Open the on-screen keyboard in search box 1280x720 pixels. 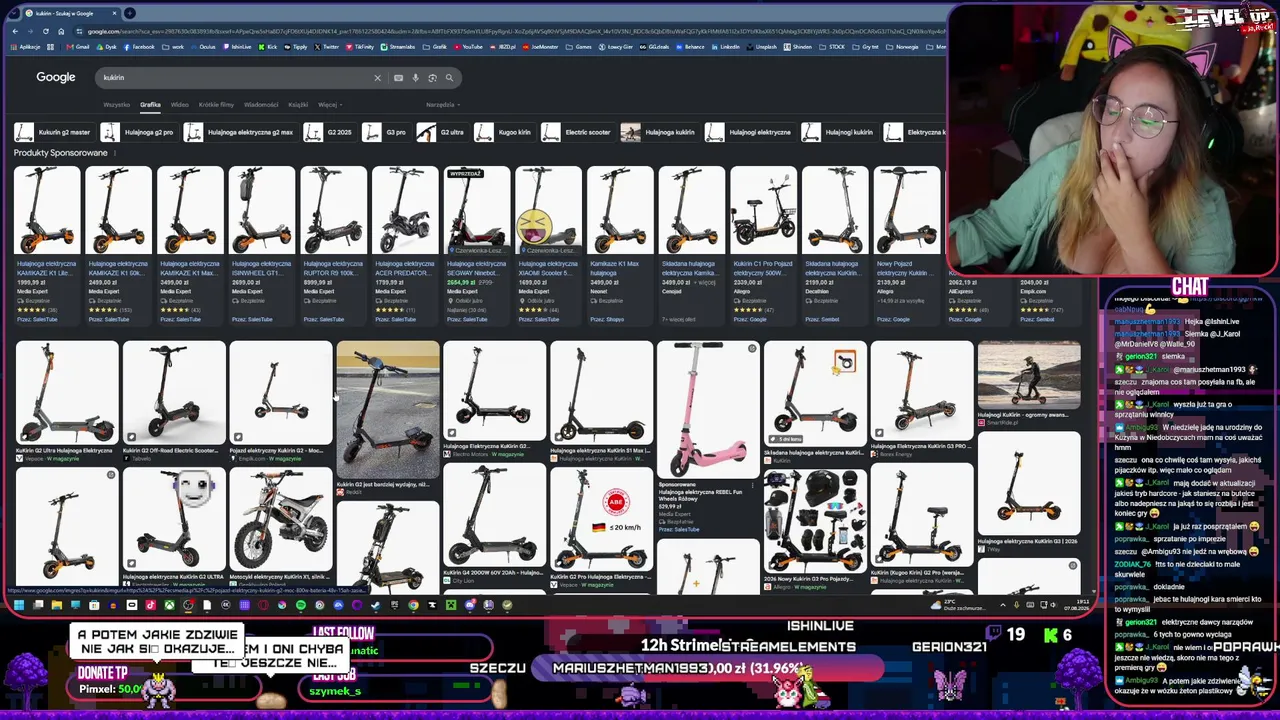(398, 77)
